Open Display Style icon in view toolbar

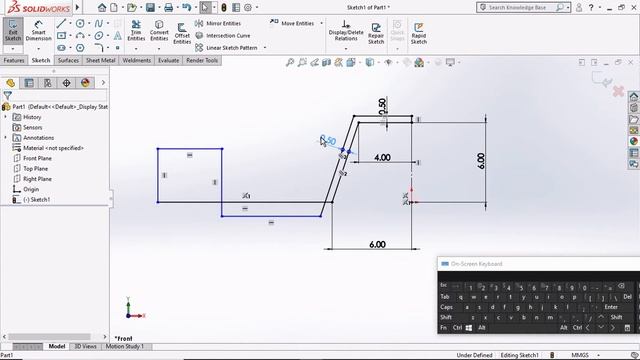[370, 62]
